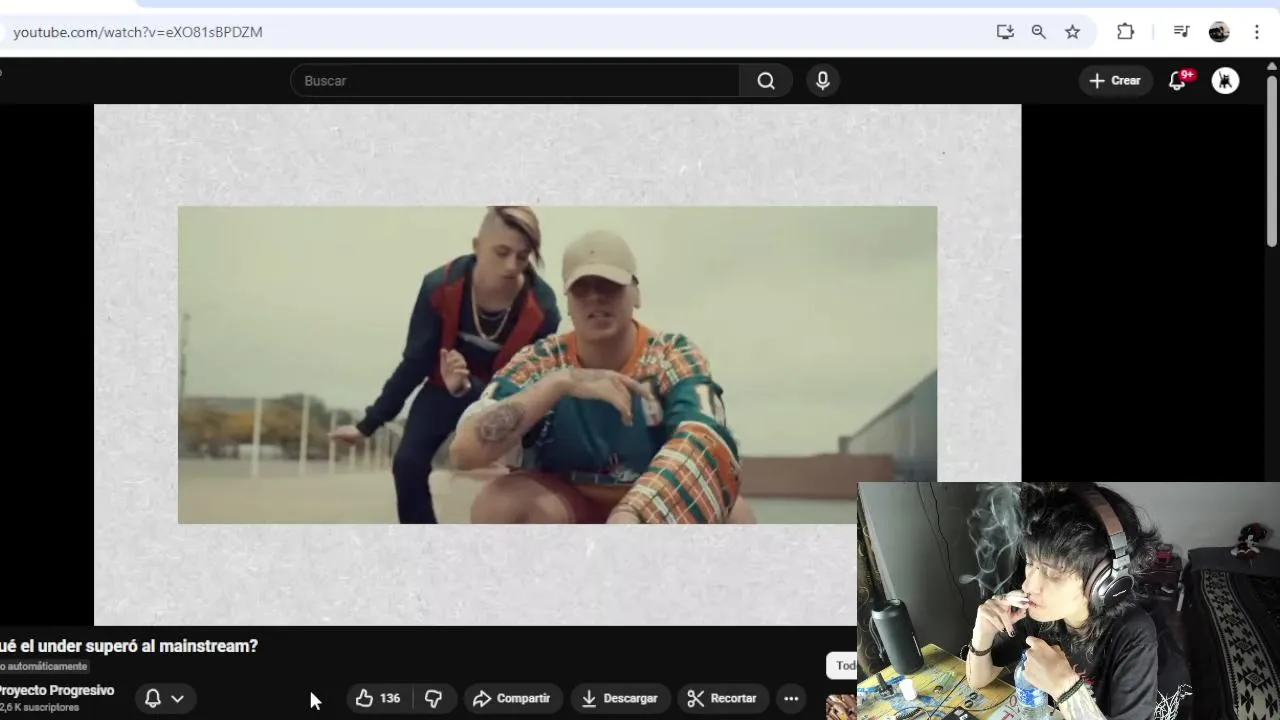Screen dimensions: 1280x720
Task: Open the more actions three-dot button
Action: point(791,698)
